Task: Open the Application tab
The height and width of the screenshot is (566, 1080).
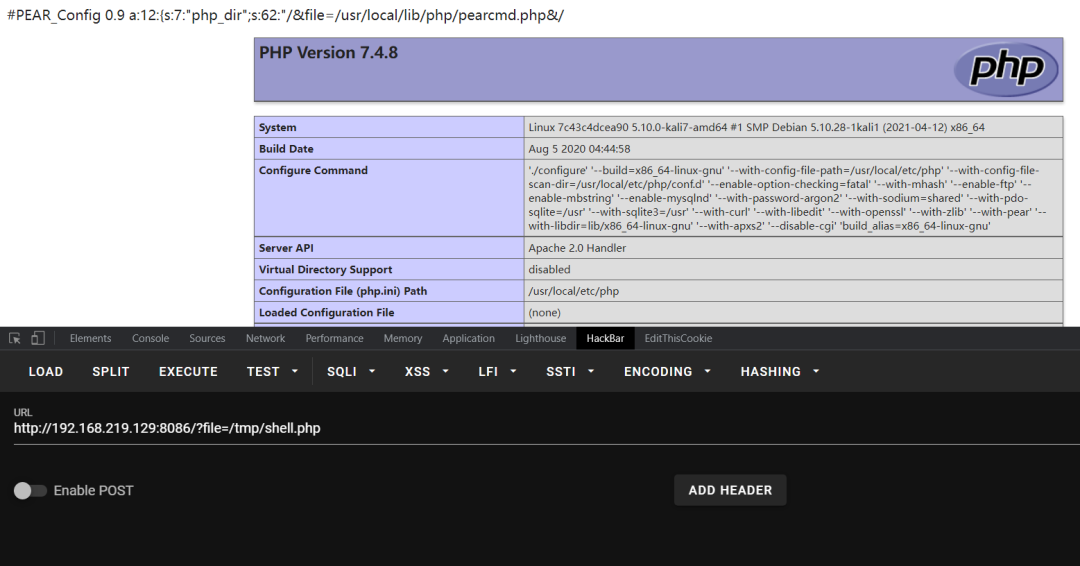Action: [468, 338]
